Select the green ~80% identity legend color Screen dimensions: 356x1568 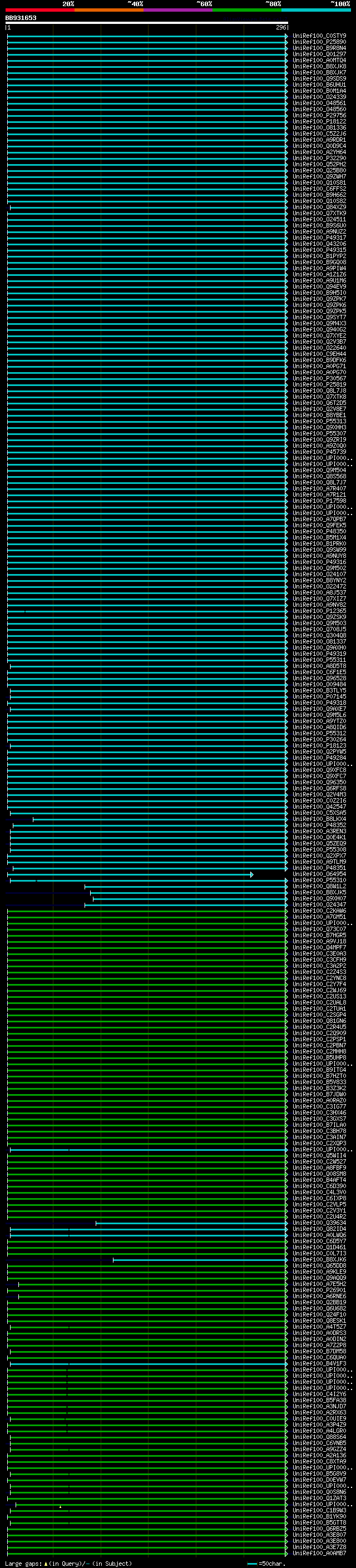point(247,10)
